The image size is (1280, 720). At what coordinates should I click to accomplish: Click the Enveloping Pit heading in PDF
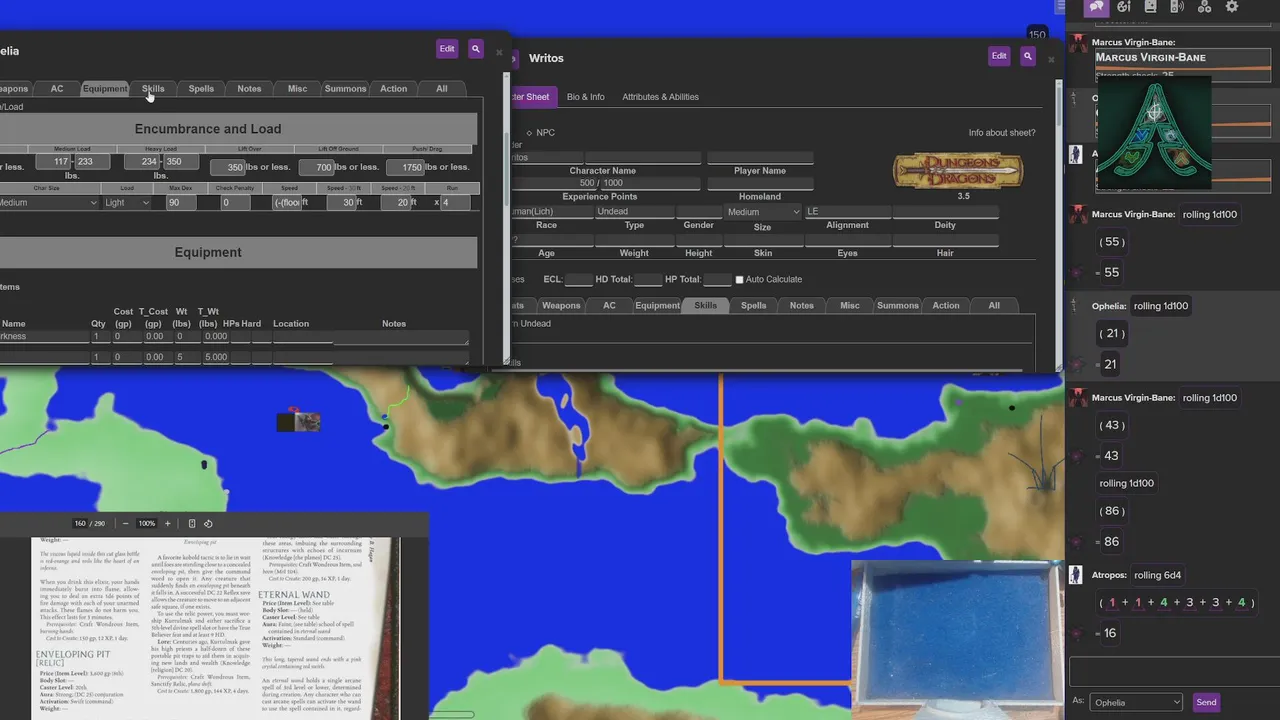[x=73, y=653]
